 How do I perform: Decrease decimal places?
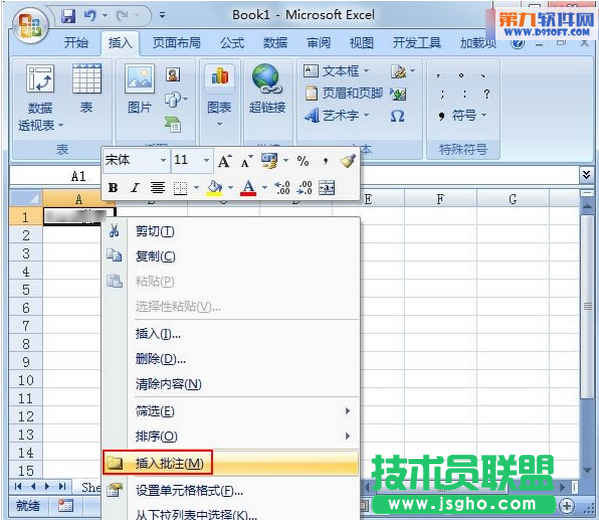(x=304, y=188)
